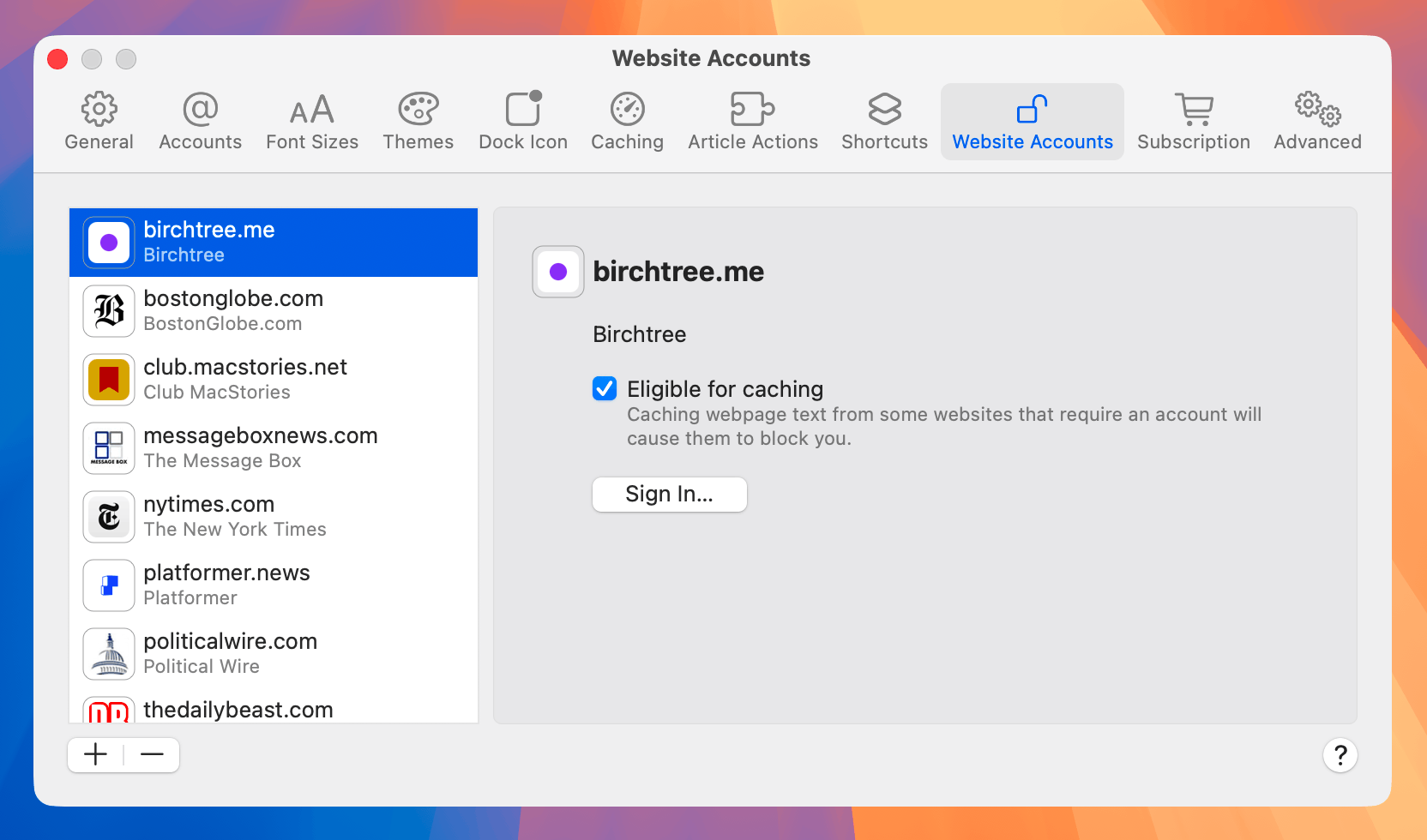This screenshot has height=840, width=1427.
Task: Open the Dock Icon preferences icon
Action: coord(523,108)
